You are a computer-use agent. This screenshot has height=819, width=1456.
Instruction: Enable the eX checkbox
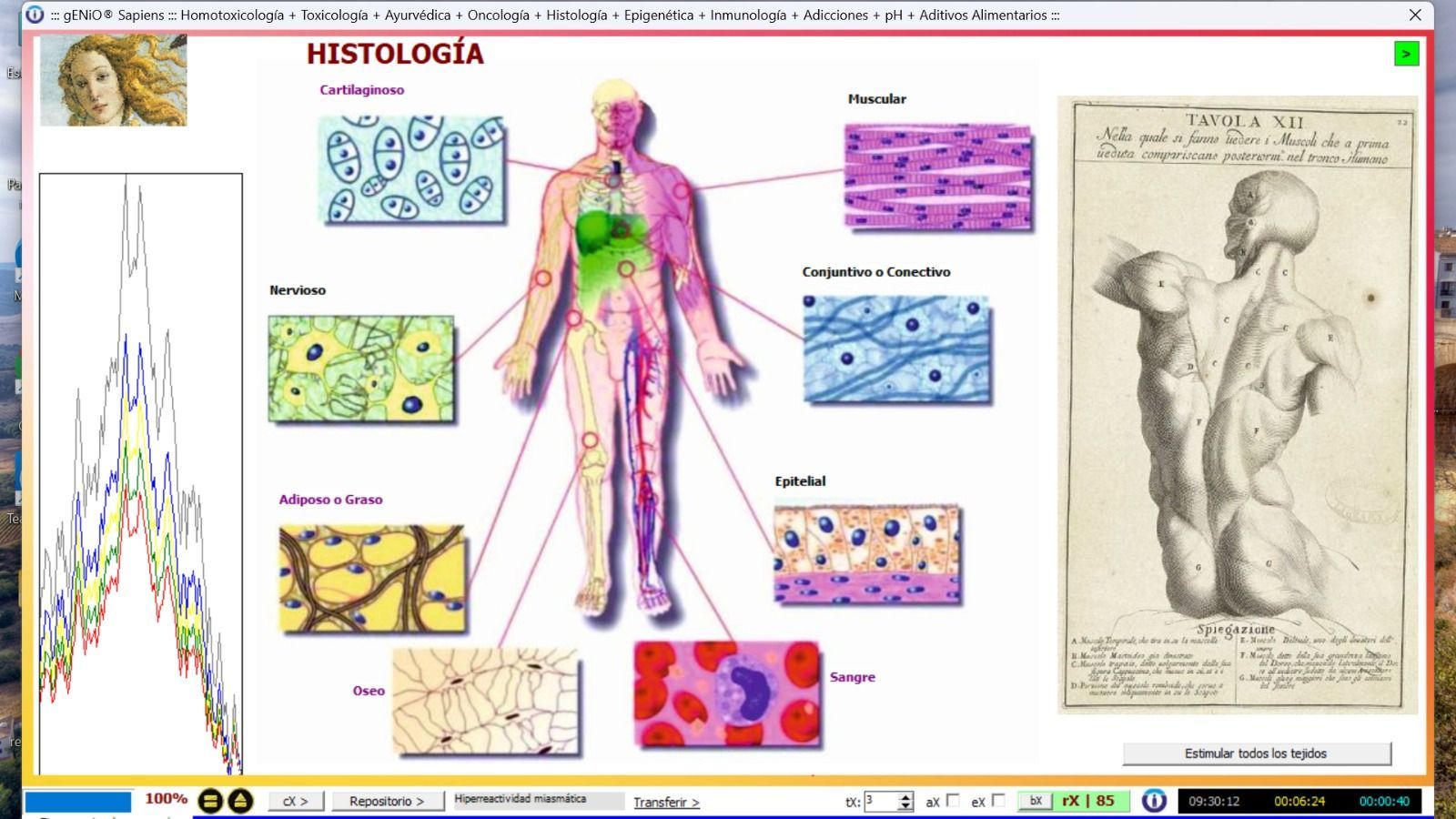[998, 801]
